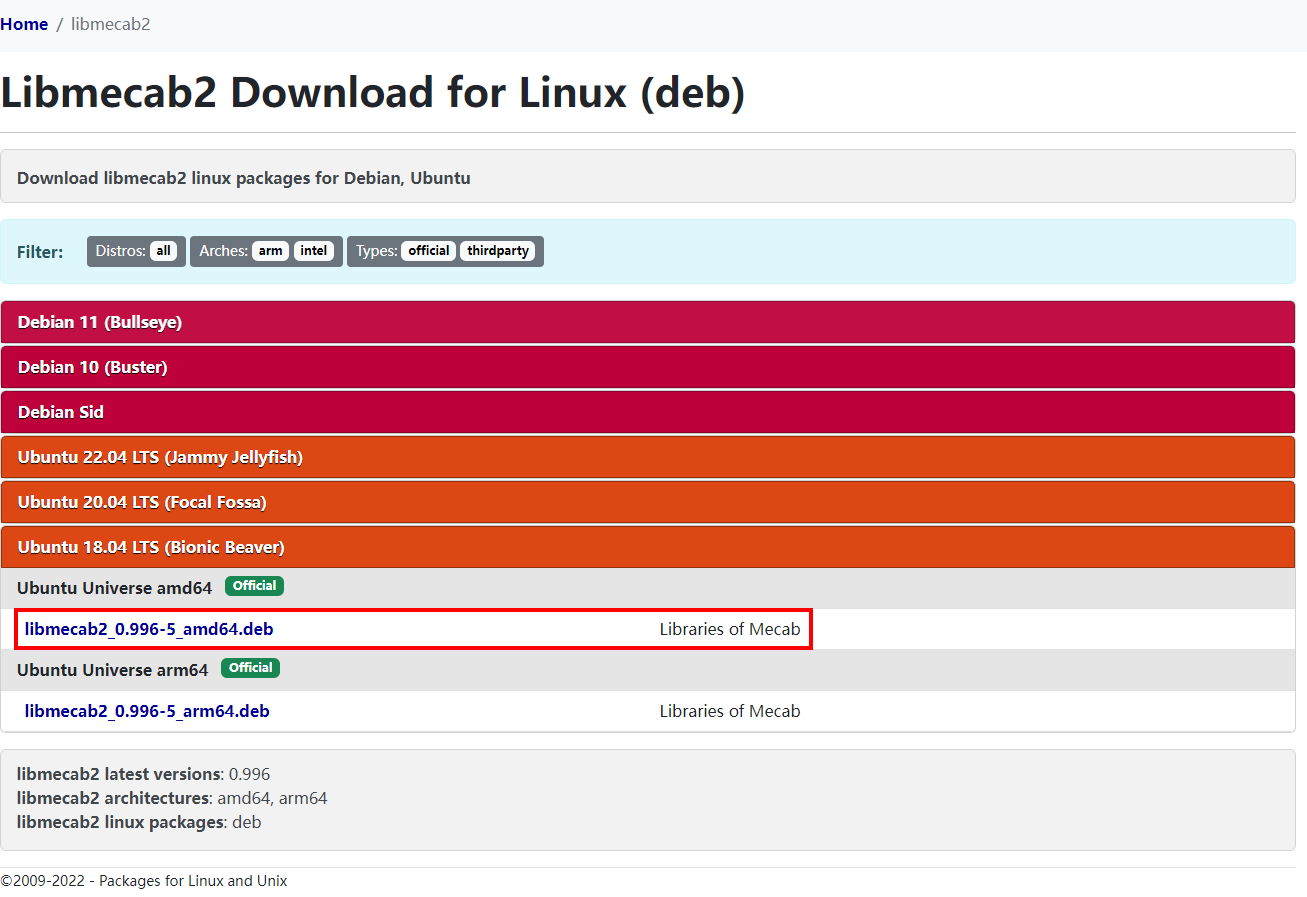This screenshot has width=1307, height=897.
Task: Select the Ubuntu Universe amd64 repository row
Action: (115, 588)
